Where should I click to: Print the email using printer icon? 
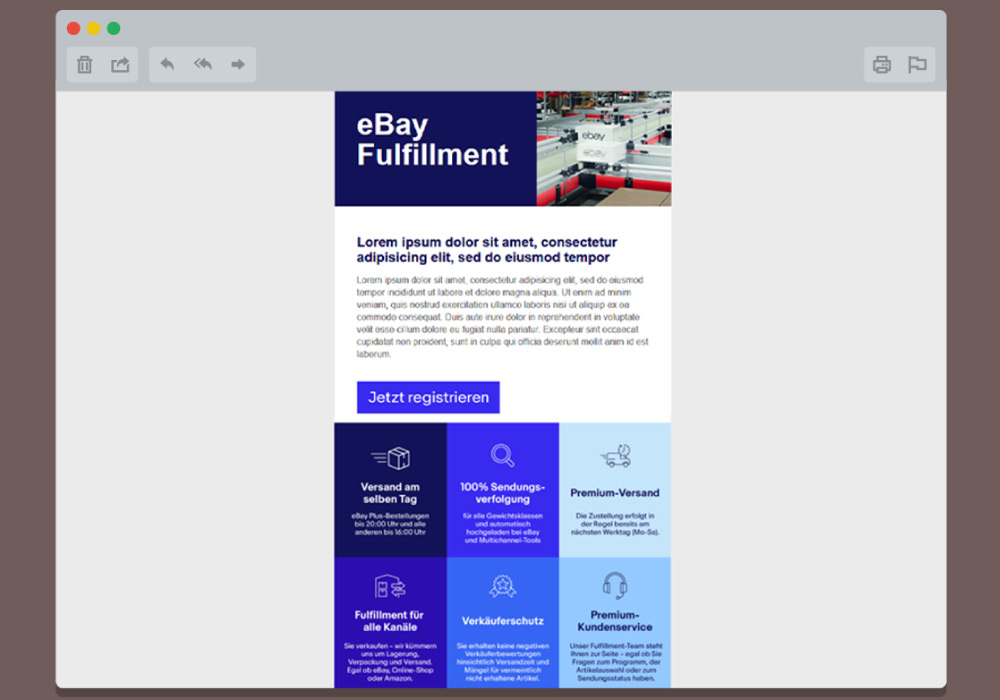[881, 65]
